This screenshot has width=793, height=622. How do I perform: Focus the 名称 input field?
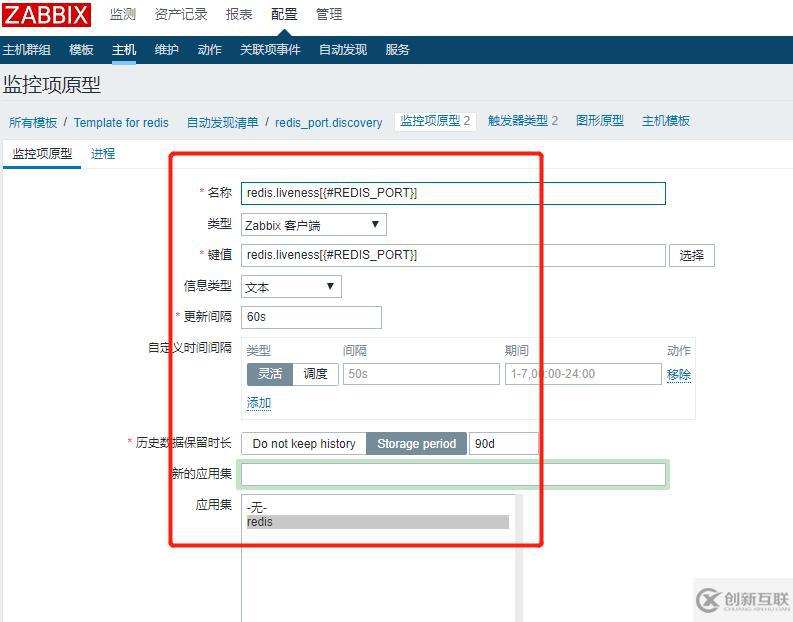[453, 193]
